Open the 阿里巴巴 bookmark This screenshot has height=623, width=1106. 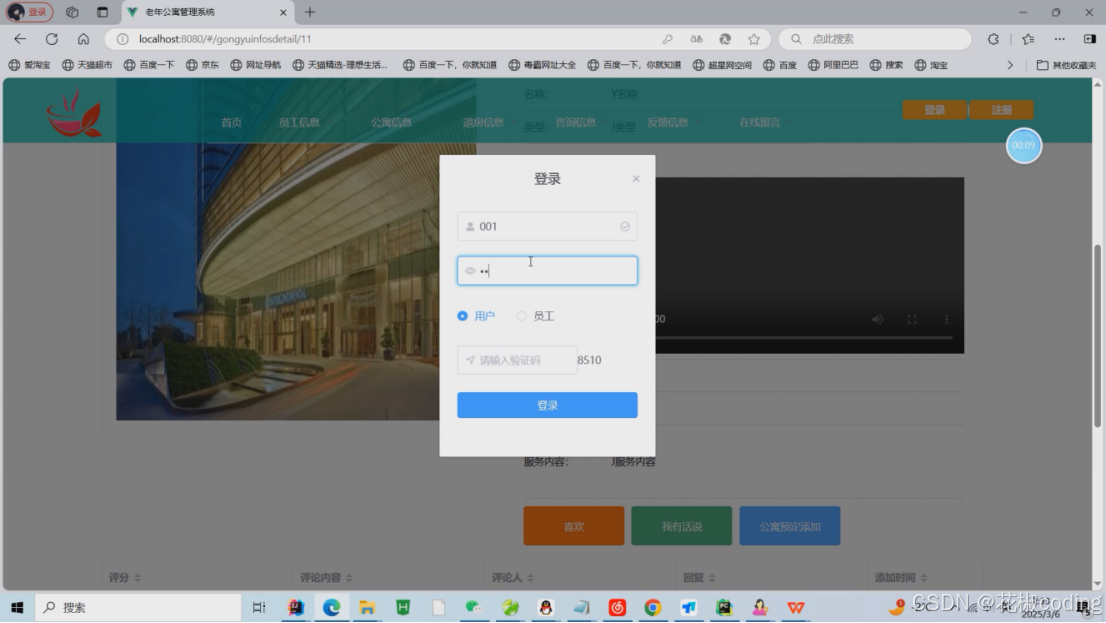(833, 65)
